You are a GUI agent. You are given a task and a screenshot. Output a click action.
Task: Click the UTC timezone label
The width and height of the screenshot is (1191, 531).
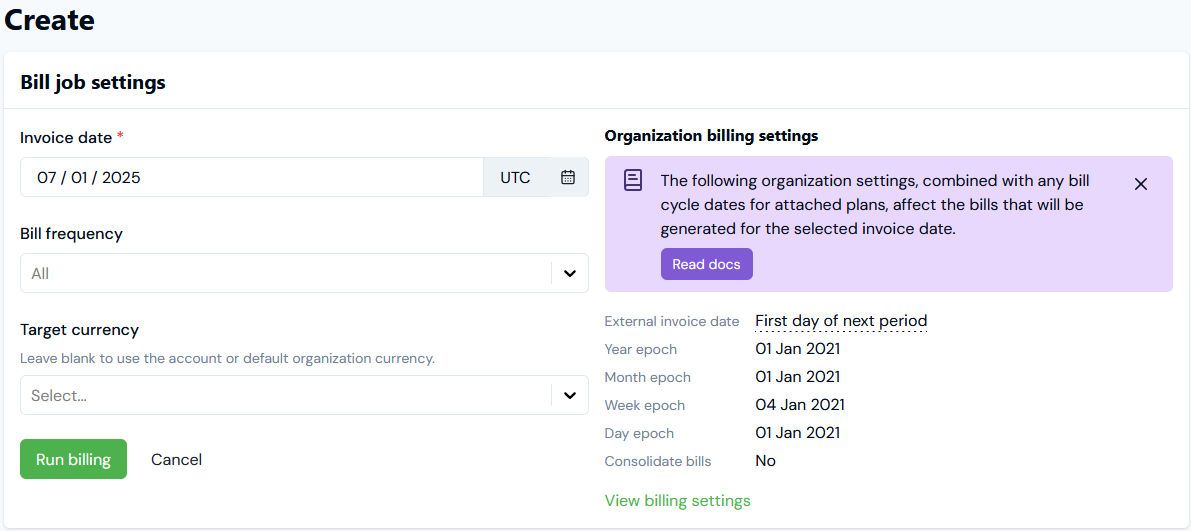515,178
